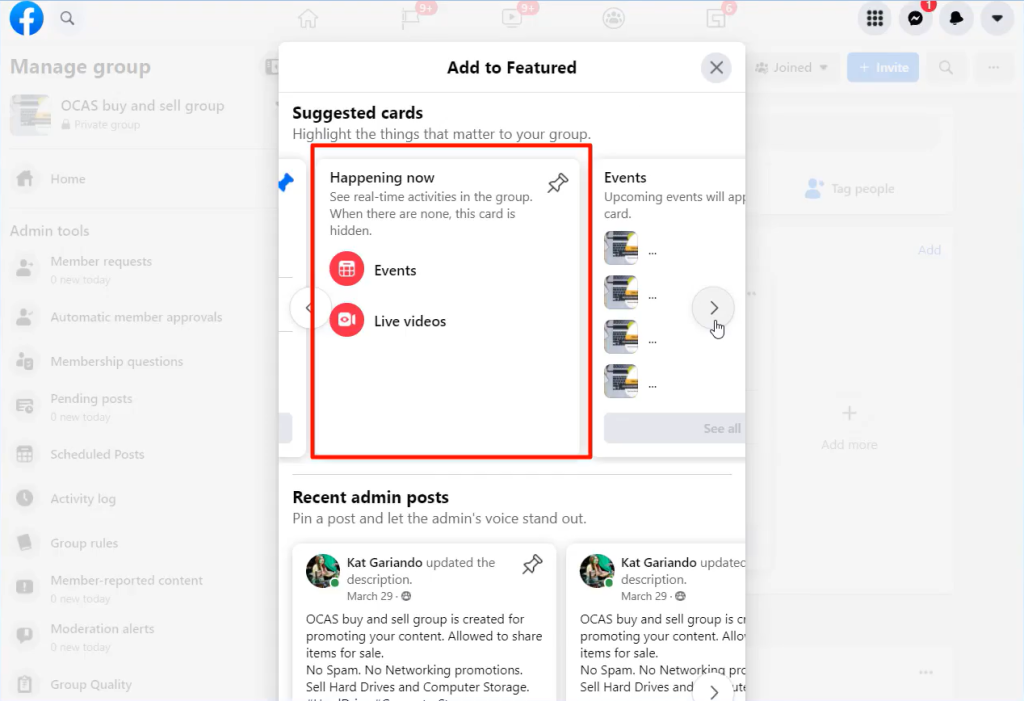Go to the Home tab icon
This screenshot has height=701, width=1024.
coord(308,18)
